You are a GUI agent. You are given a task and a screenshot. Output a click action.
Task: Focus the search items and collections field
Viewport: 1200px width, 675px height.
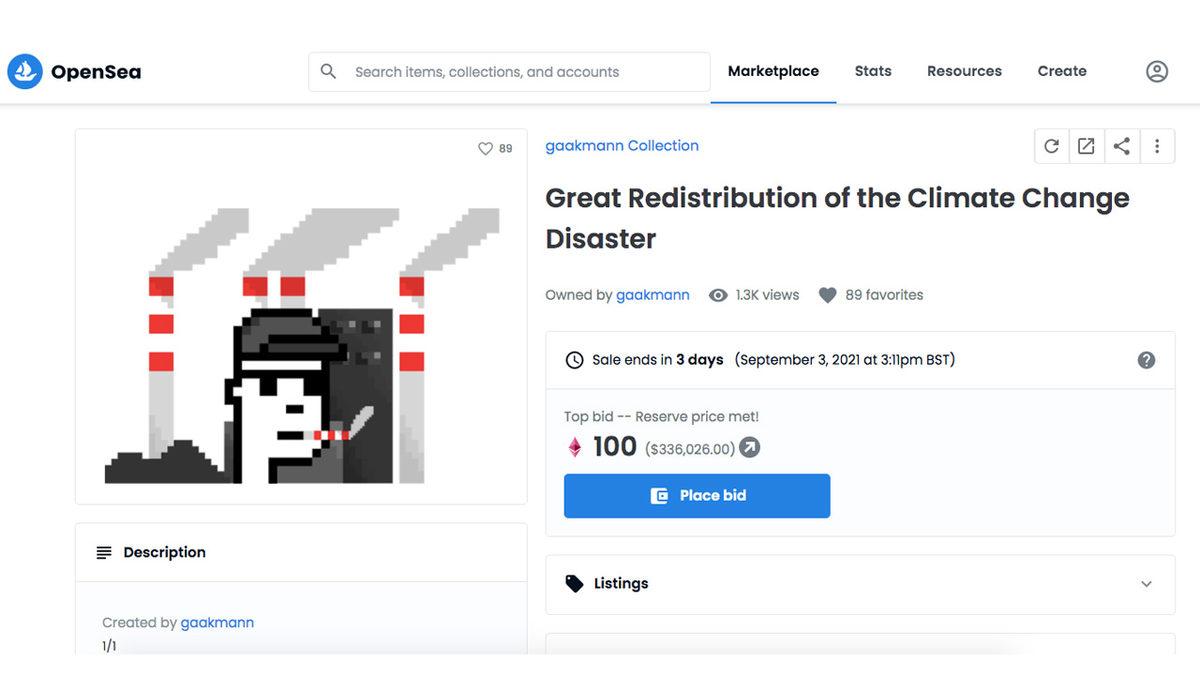pyautogui.click(x=520, y=72)
